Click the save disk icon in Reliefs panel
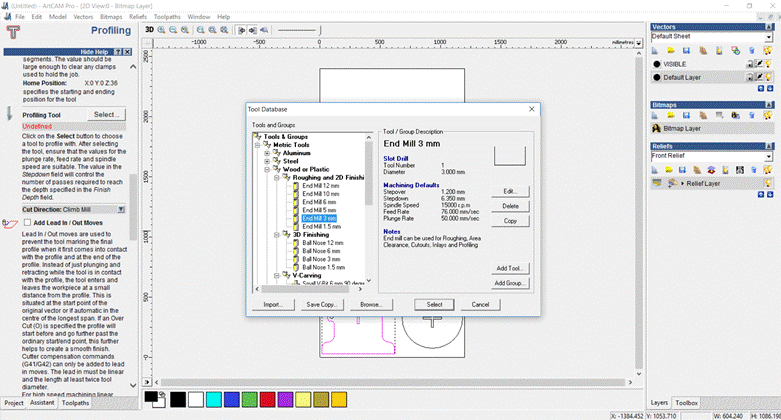 (683, 170)
